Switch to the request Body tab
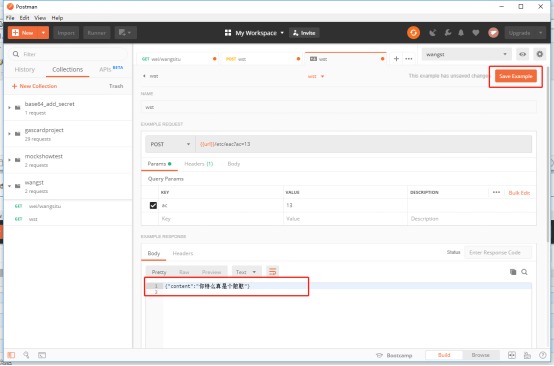This screenshot has width=554, height=366. click(234, 164)
